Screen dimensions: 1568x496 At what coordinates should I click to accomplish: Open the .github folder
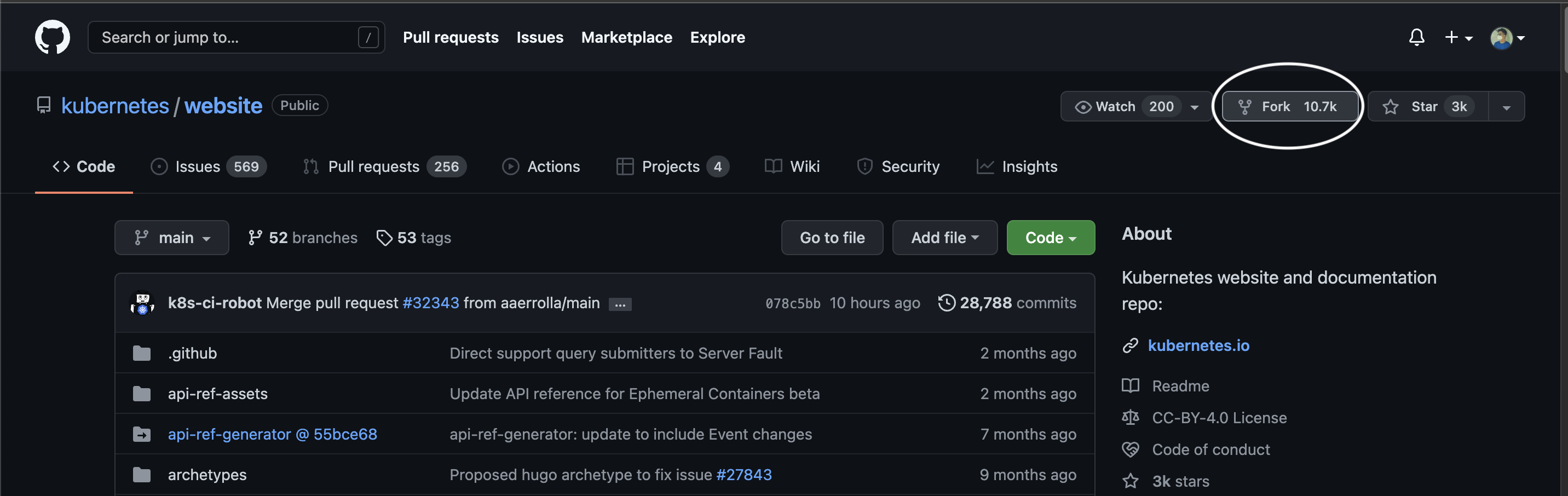coord(192,353)
